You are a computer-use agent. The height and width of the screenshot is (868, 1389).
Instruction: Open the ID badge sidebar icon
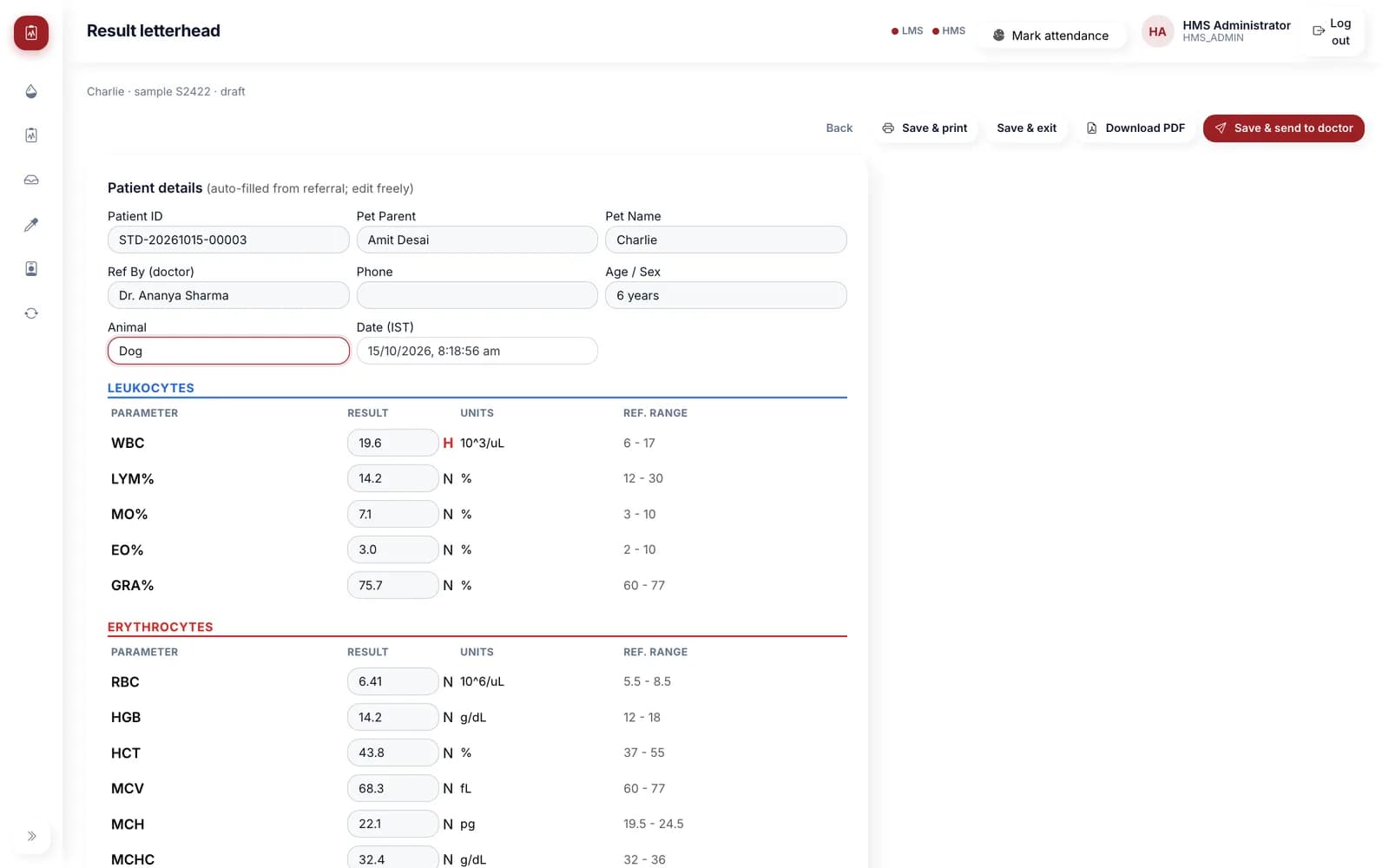[x=31, y=269]
